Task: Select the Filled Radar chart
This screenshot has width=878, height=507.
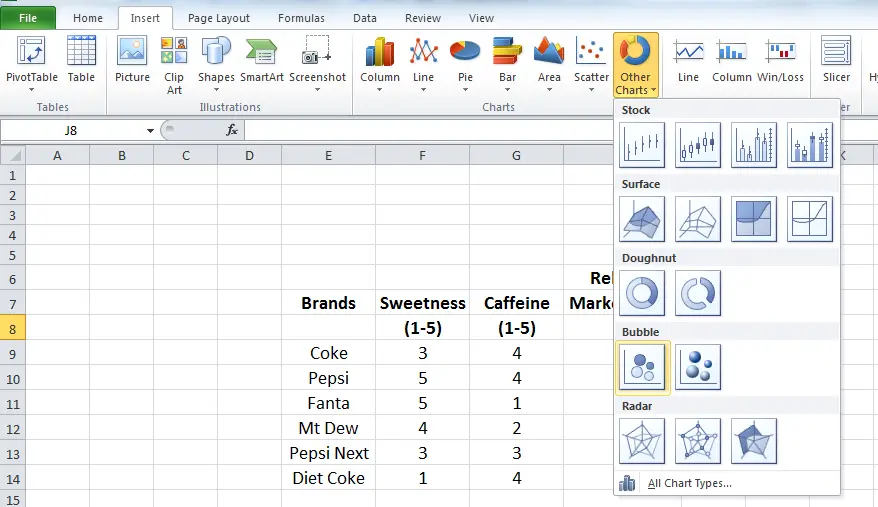Action: pyautogui.click(x=754, y=441)
